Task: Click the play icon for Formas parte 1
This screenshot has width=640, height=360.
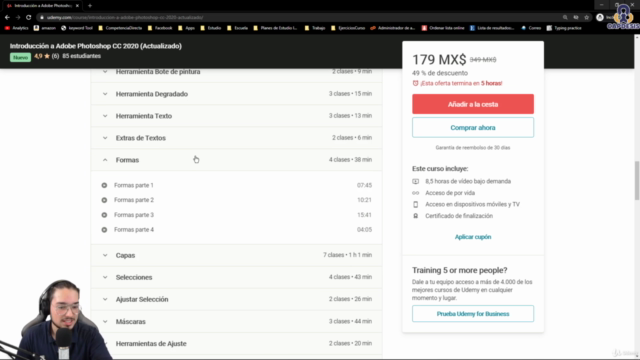Action: point(104,185)
